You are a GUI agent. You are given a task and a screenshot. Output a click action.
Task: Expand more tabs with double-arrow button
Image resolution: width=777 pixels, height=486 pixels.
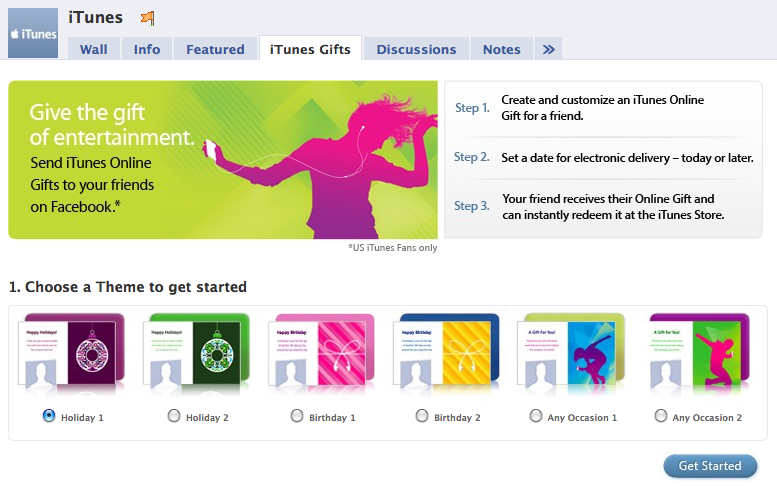click(x=547, y=49)
